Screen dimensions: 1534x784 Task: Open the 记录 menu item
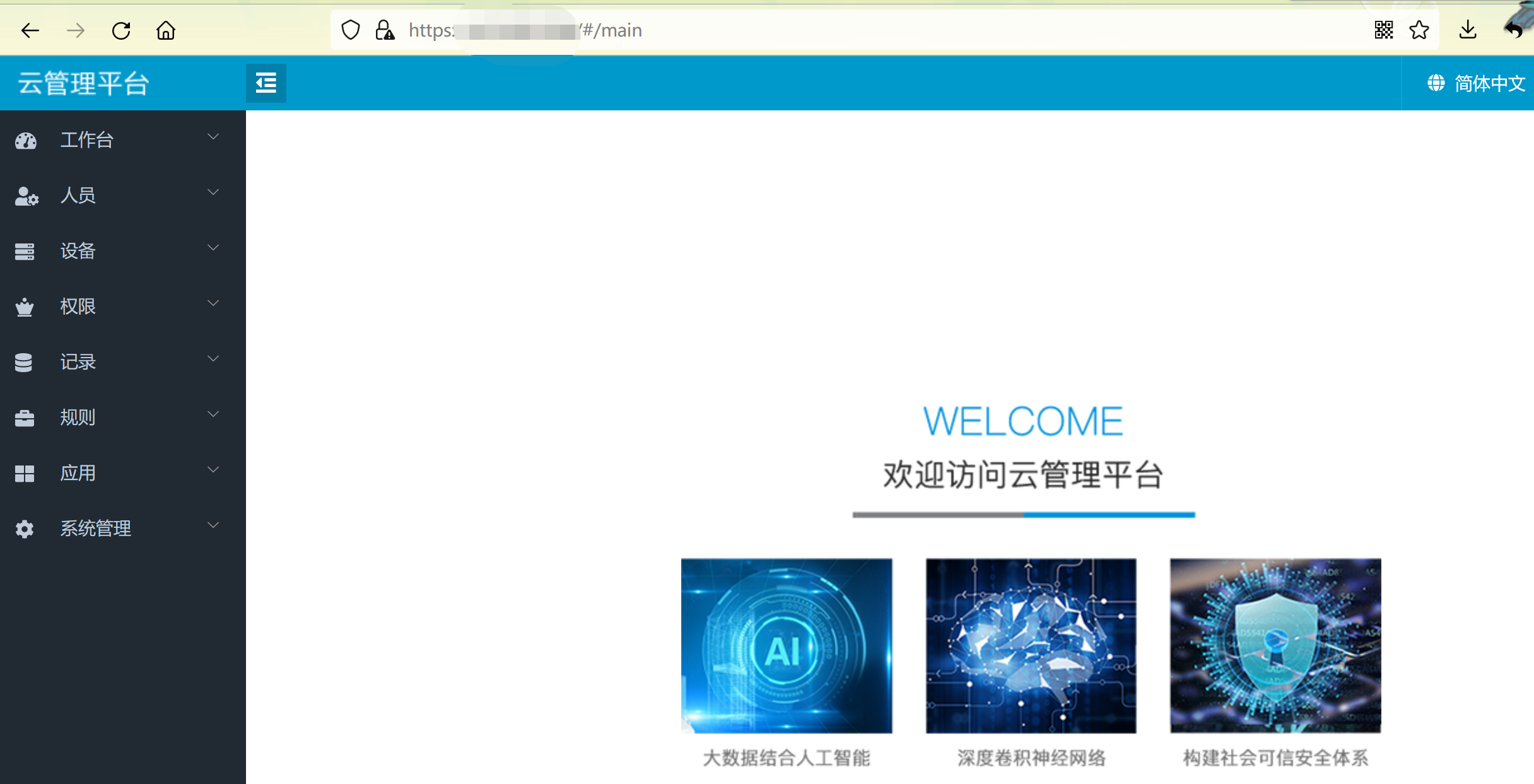click(78, 362)
